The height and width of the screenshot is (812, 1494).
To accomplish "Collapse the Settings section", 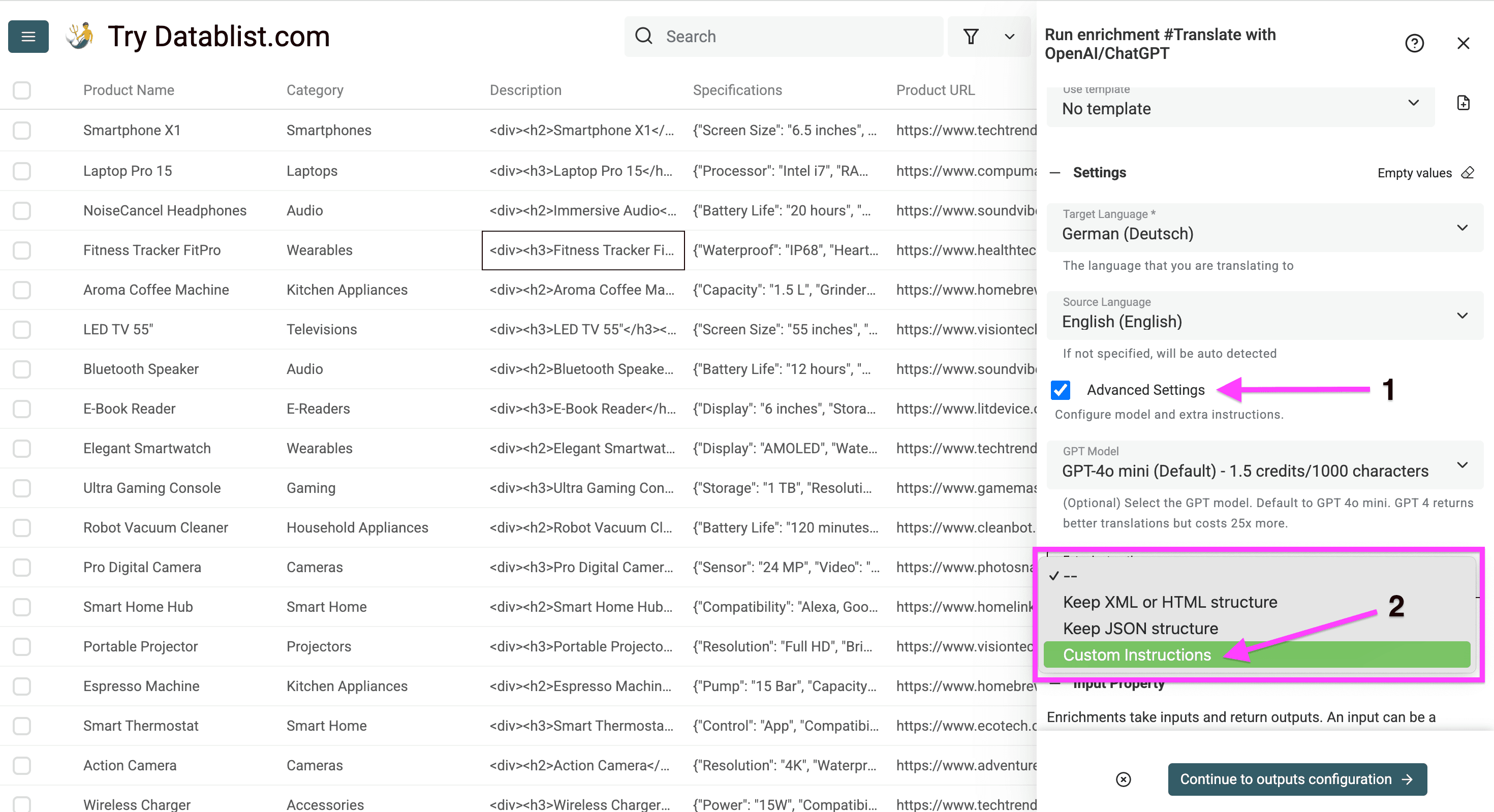I will point(1056,172).
